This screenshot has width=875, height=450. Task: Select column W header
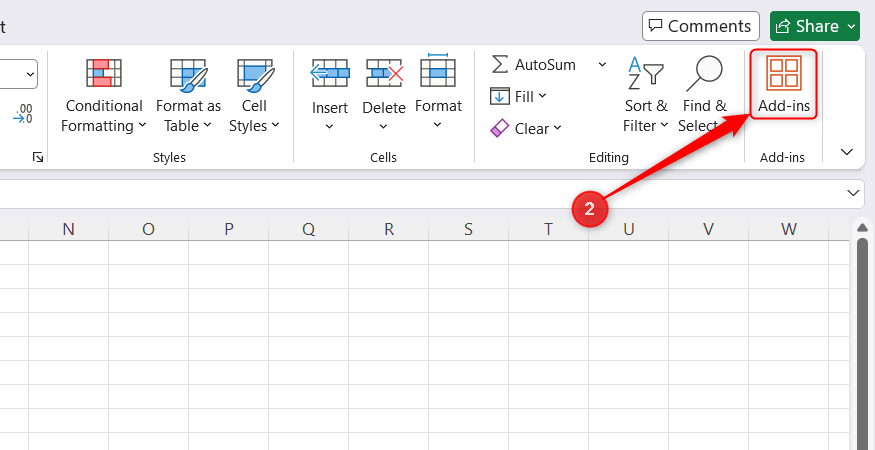click(x=789, y=229)
